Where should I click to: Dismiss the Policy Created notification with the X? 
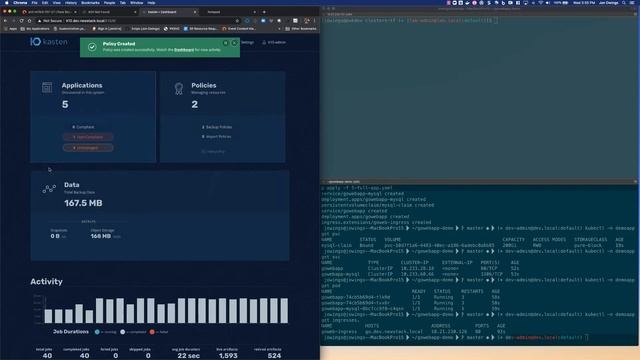click(x=234, y=43)
